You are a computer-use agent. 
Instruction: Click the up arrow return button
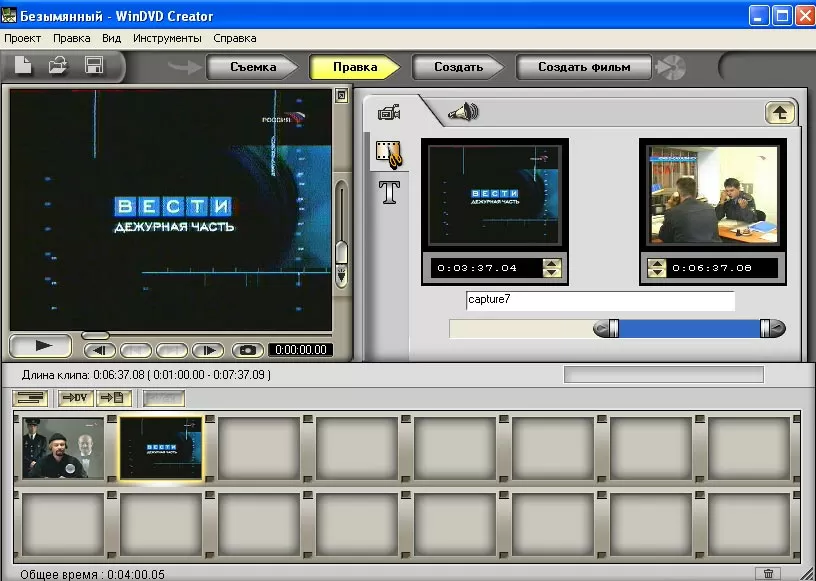coord(780,113)
